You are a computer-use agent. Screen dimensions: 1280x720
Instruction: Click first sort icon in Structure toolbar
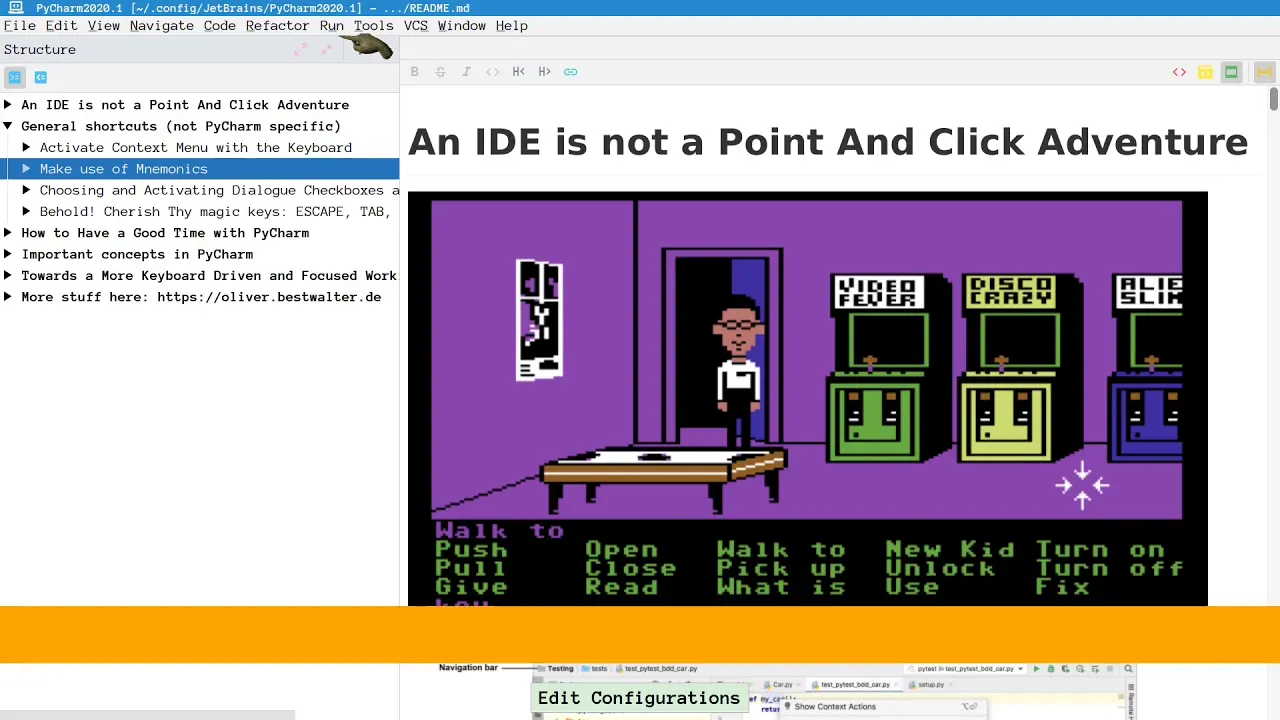click(x=14, y=77)
